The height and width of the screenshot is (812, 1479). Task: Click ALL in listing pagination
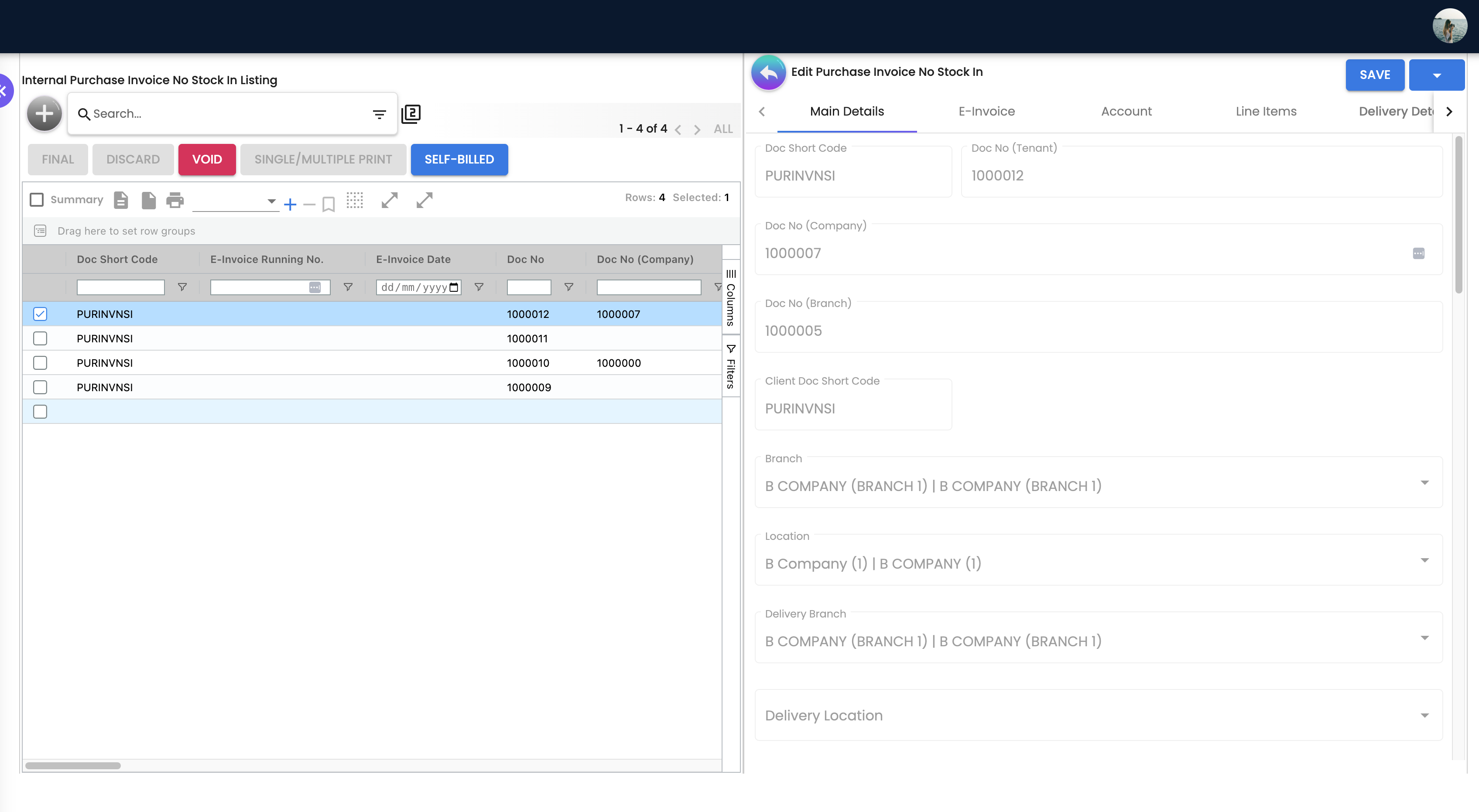[723, 129]
